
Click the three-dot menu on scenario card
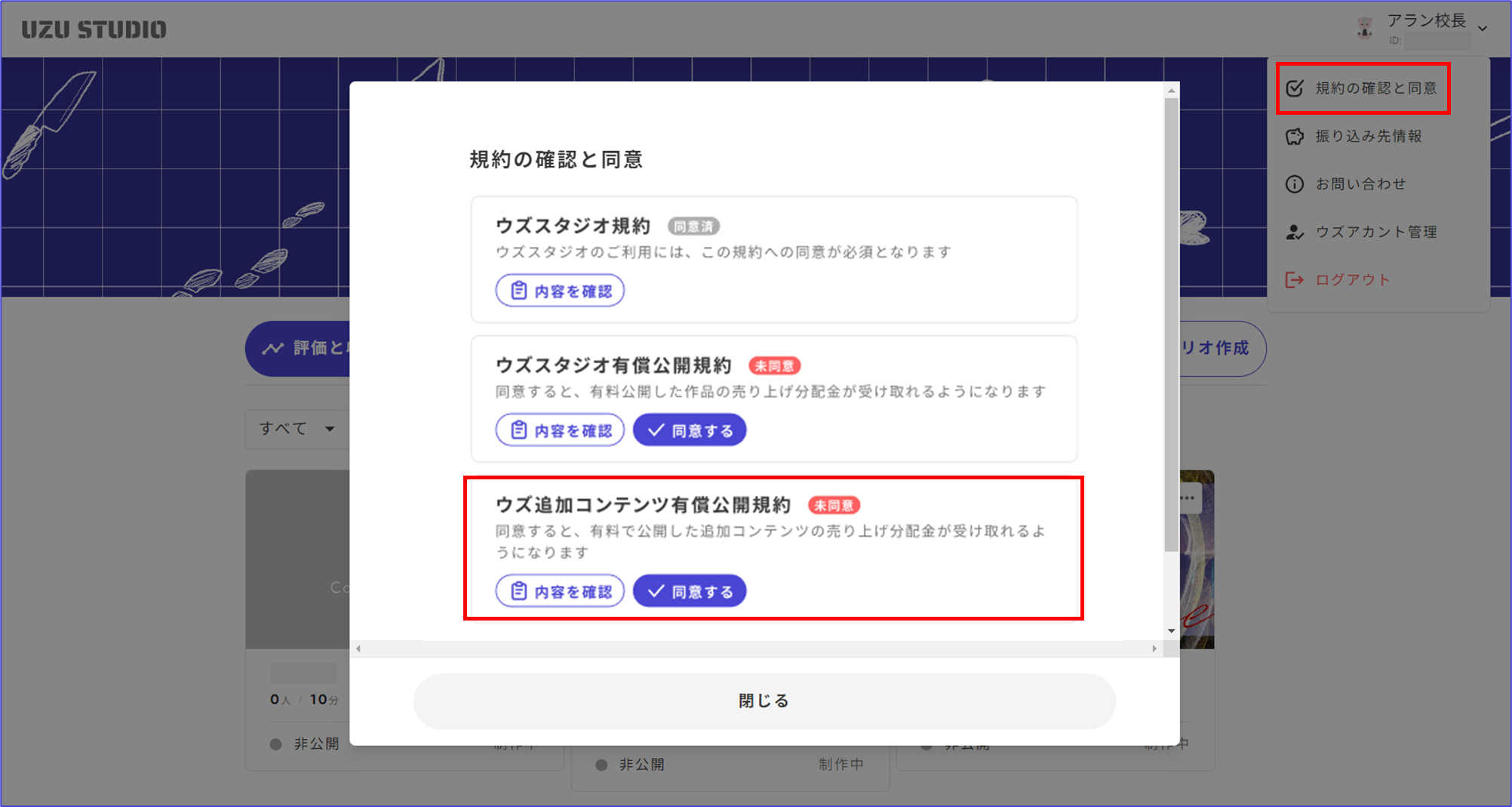[1188, 497]
